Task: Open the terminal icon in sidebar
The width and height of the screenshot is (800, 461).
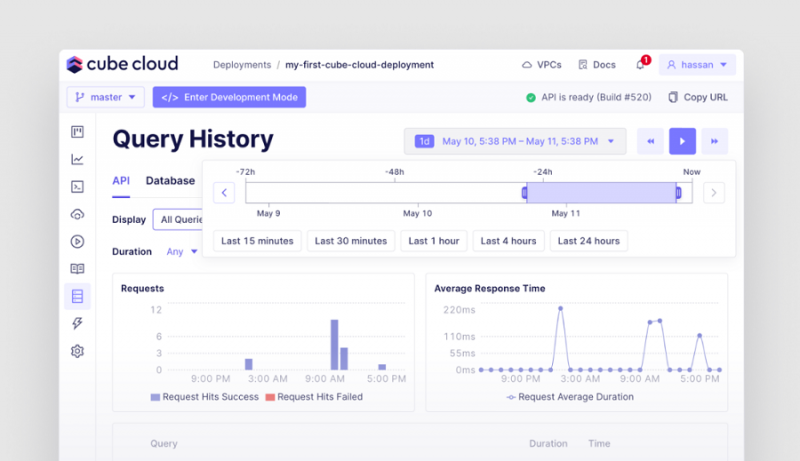Action: pyautogui.click(x=77, y=186)
